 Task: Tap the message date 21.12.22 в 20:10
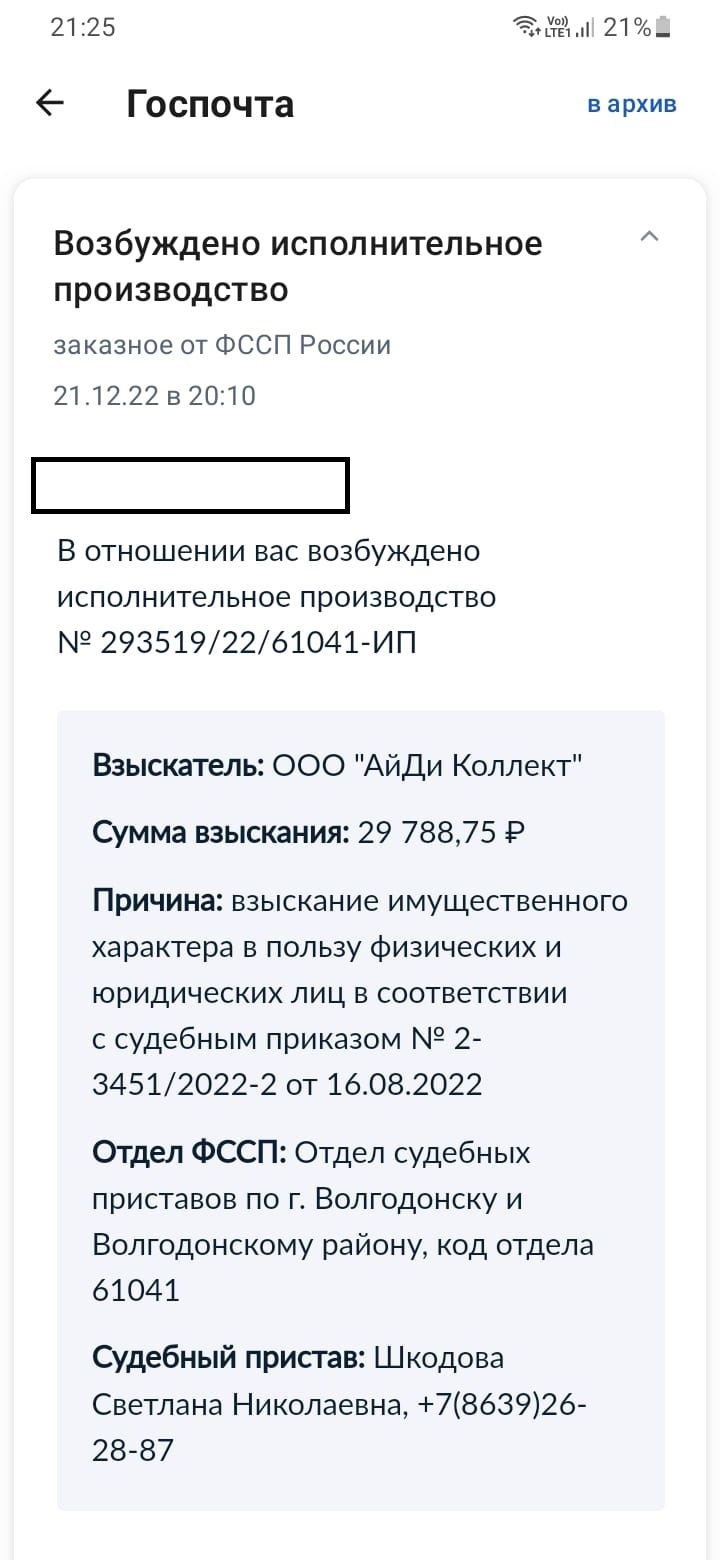[x=155, y=396]
